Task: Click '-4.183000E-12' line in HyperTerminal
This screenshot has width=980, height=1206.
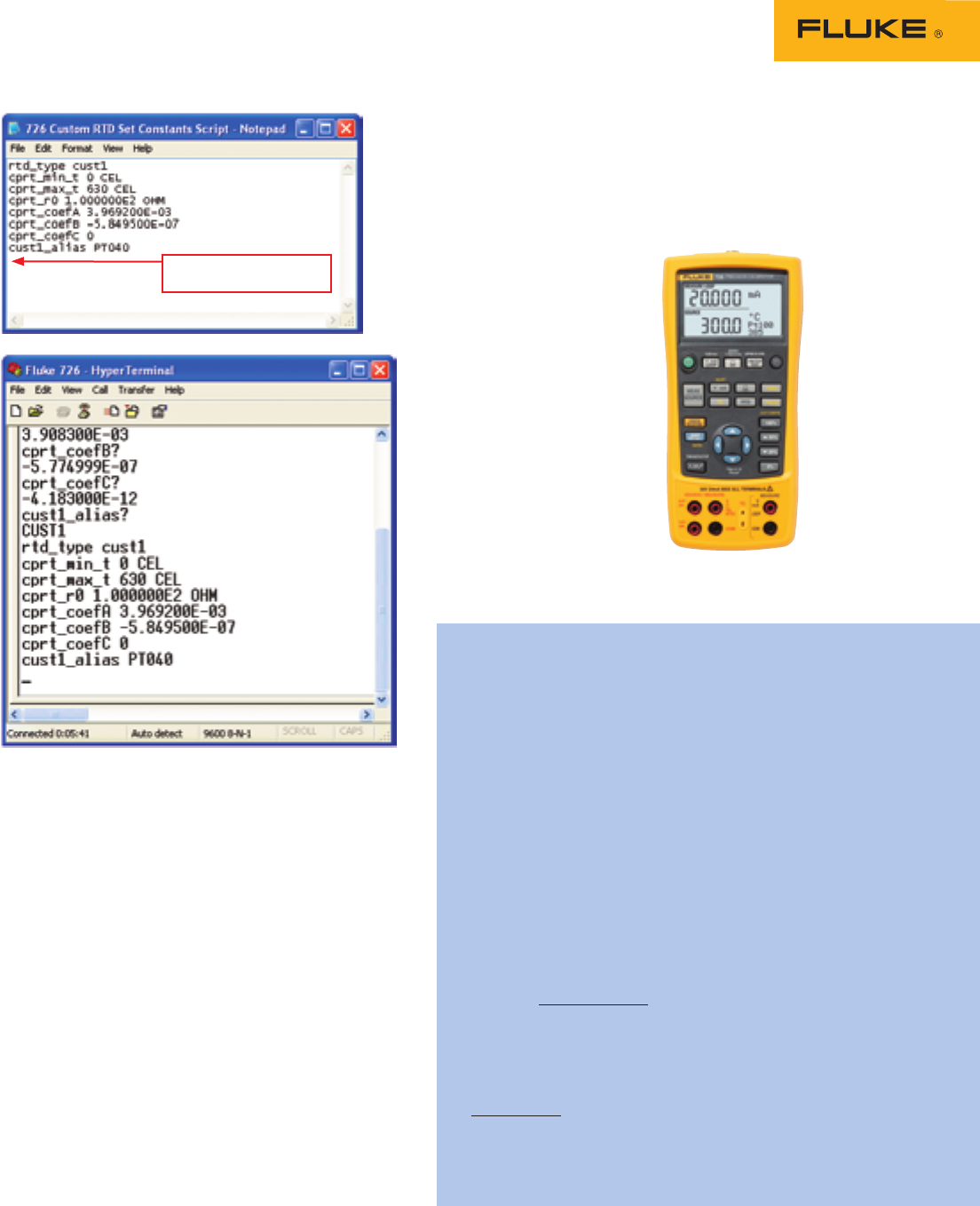Action: (x=80, y=499)
